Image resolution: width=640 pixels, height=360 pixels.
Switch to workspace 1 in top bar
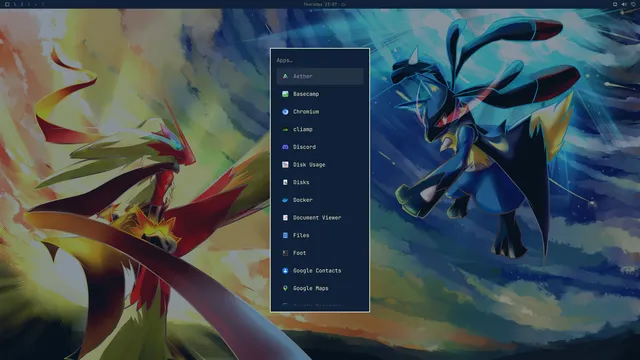click(x=15, y=4)
